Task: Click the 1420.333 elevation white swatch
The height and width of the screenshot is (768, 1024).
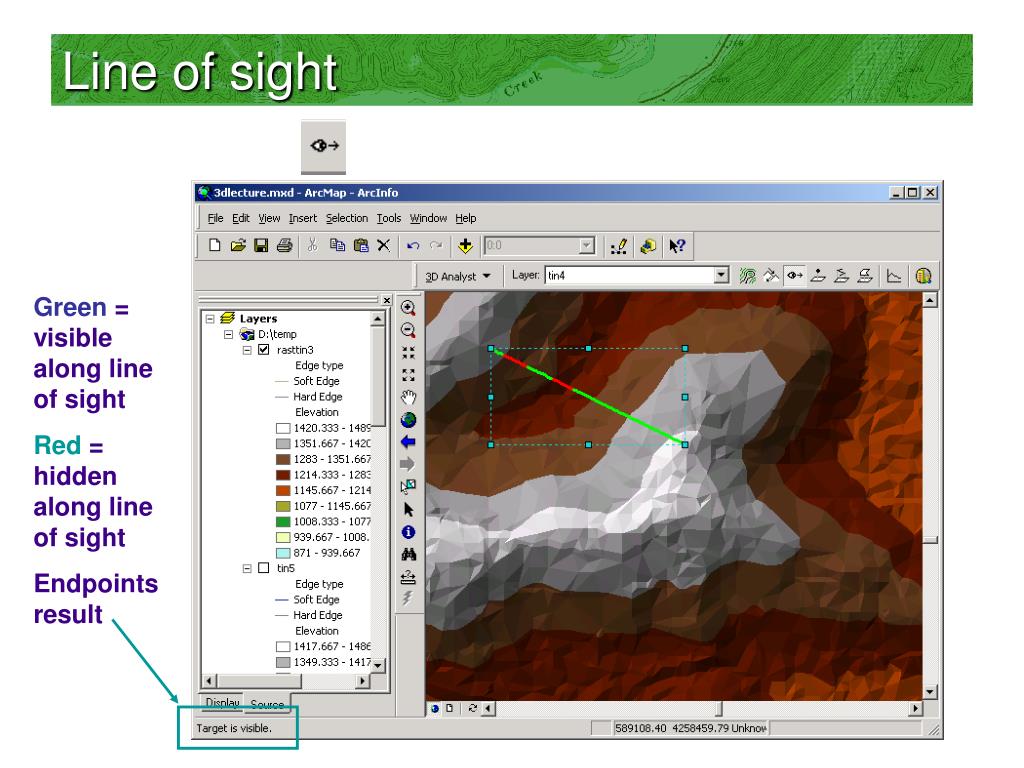Action: [283, 428]
